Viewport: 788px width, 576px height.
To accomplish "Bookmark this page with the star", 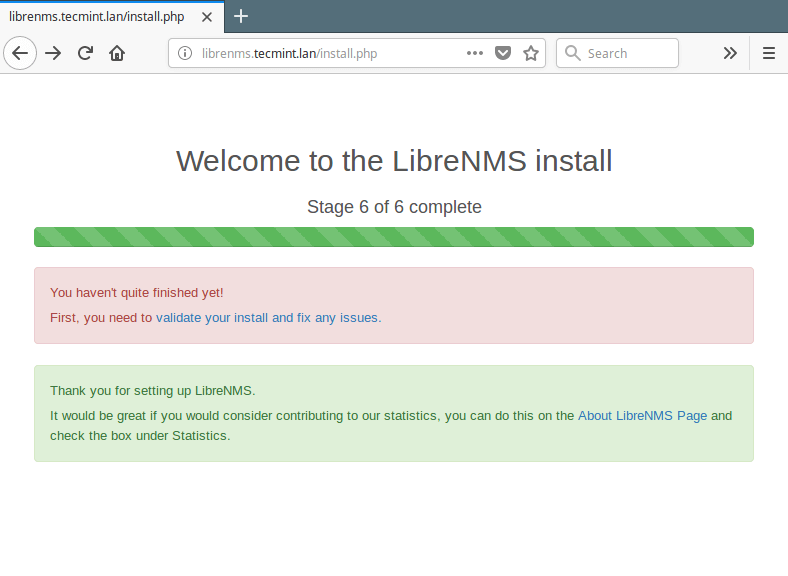I will point(531,53).
